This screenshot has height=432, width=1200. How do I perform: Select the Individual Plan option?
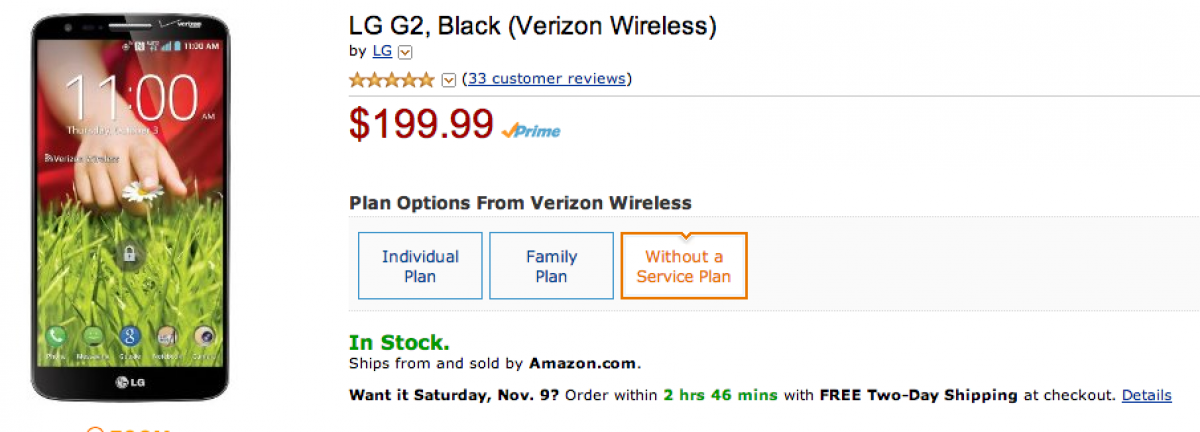click(420, 266)
